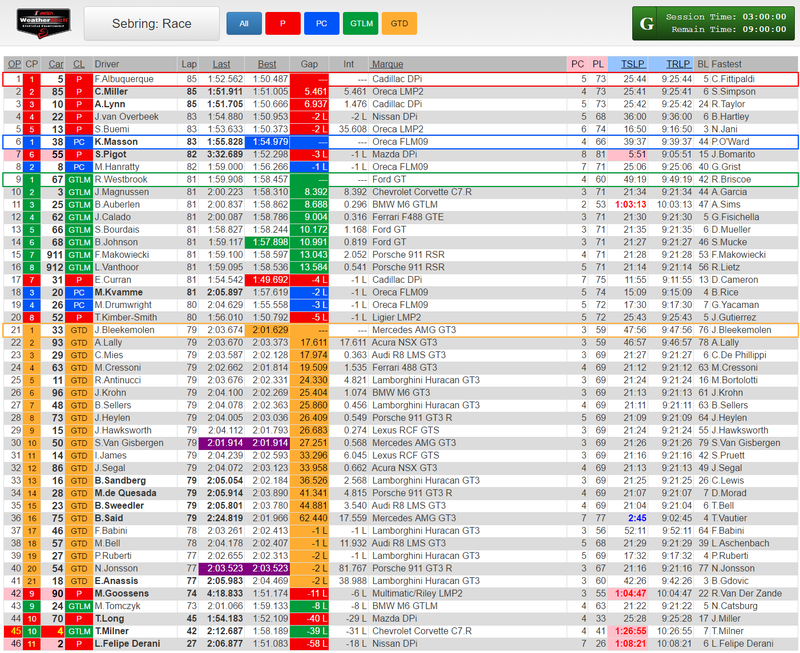
Task: Click the Ferrari F488 GTE marque cell
Action: (x=408, y=217)
